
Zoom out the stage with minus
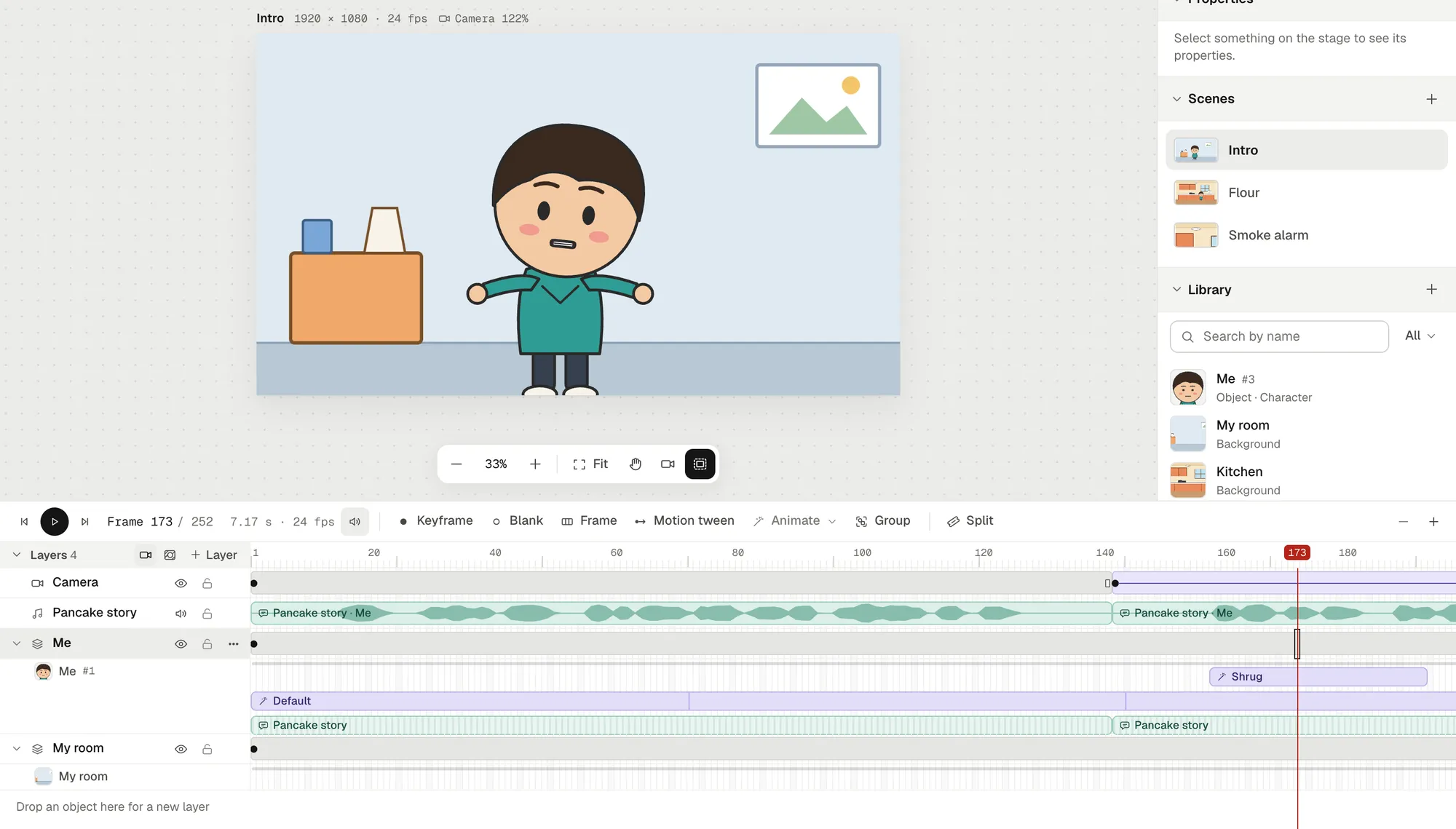pyautogui.click(x=456, y=464)
